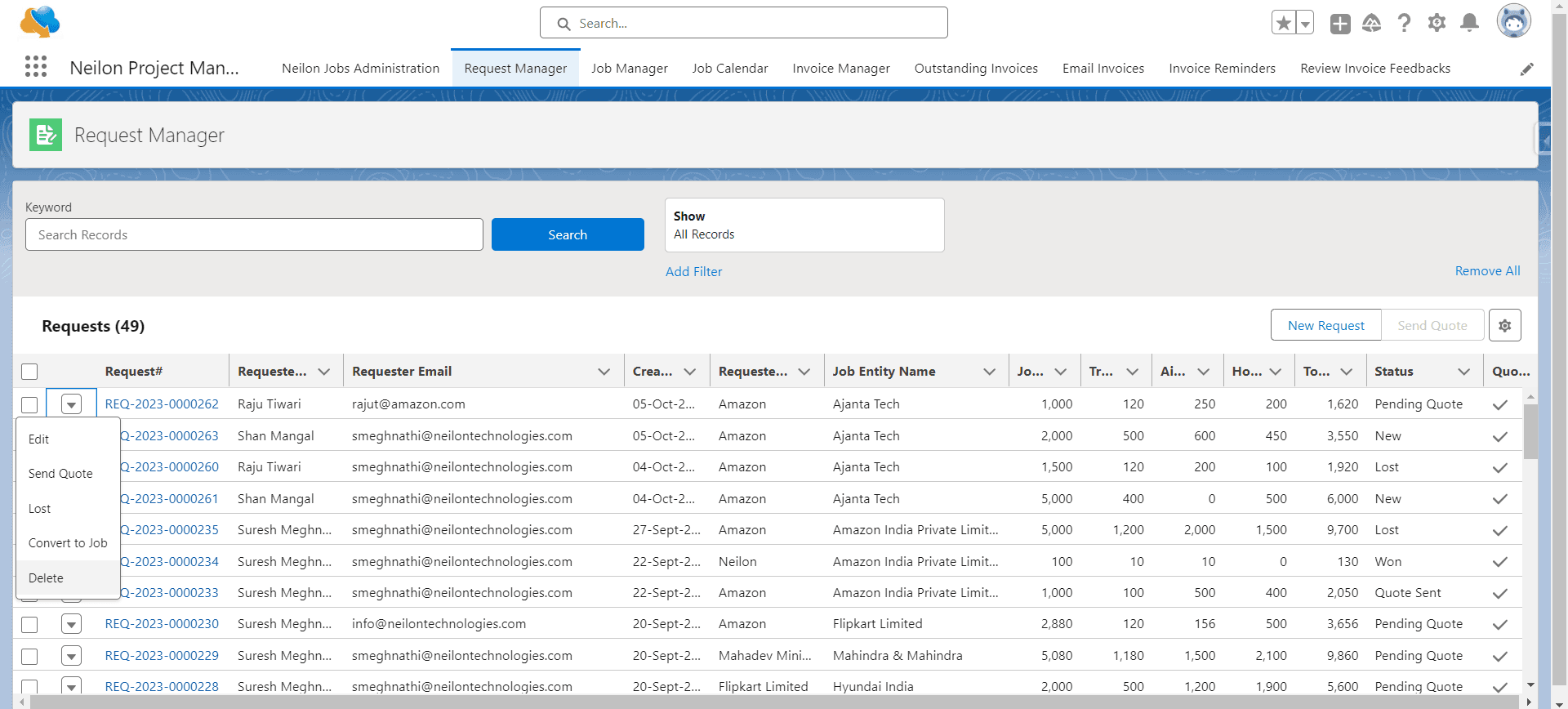Choose Delete from the row menu

[x=68, y=577]
